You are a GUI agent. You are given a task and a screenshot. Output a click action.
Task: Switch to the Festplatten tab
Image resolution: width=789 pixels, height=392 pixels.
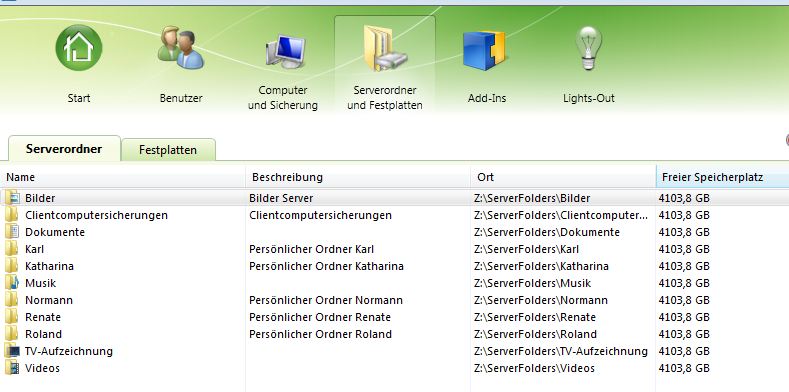168,150
